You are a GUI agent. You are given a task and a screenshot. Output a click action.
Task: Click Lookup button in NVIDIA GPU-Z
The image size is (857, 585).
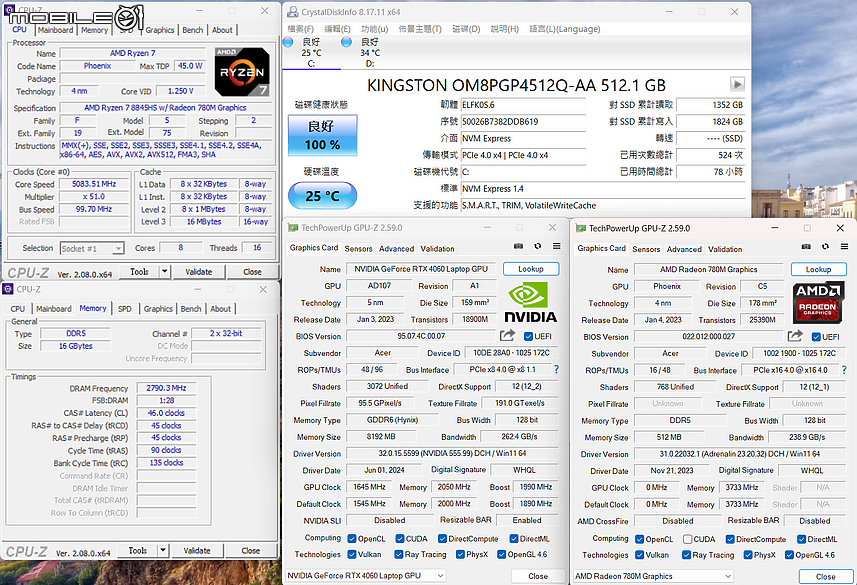(531, 269)
